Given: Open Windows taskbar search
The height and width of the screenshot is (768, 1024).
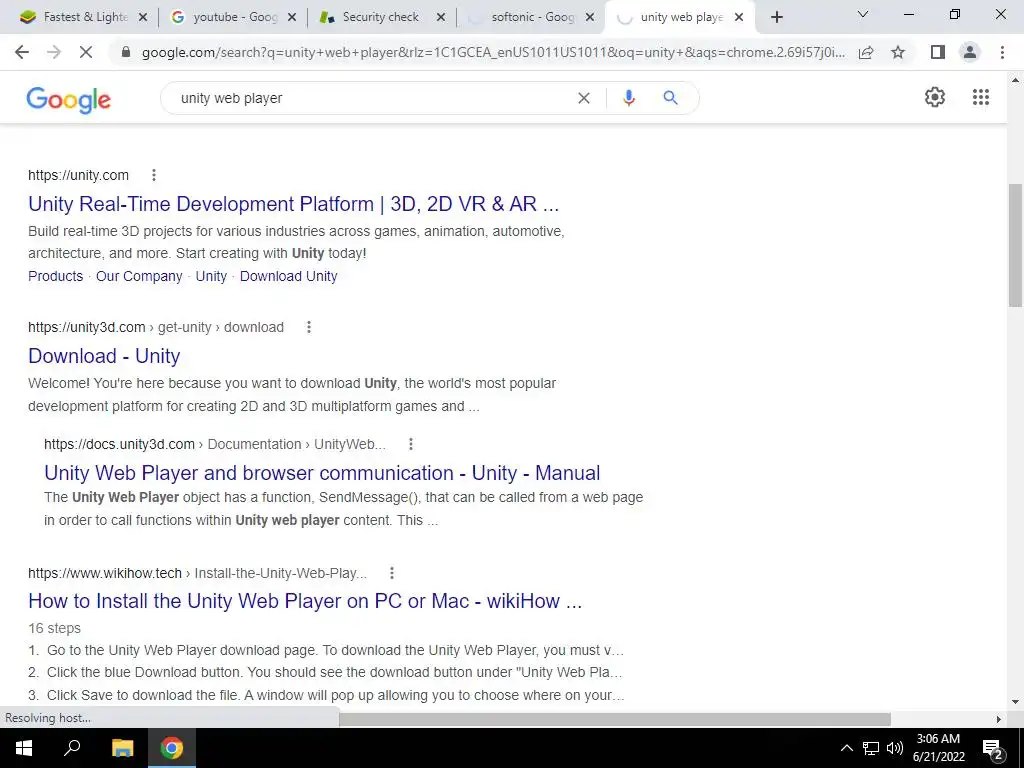Looking at the screenshot, I should point(72,748).
